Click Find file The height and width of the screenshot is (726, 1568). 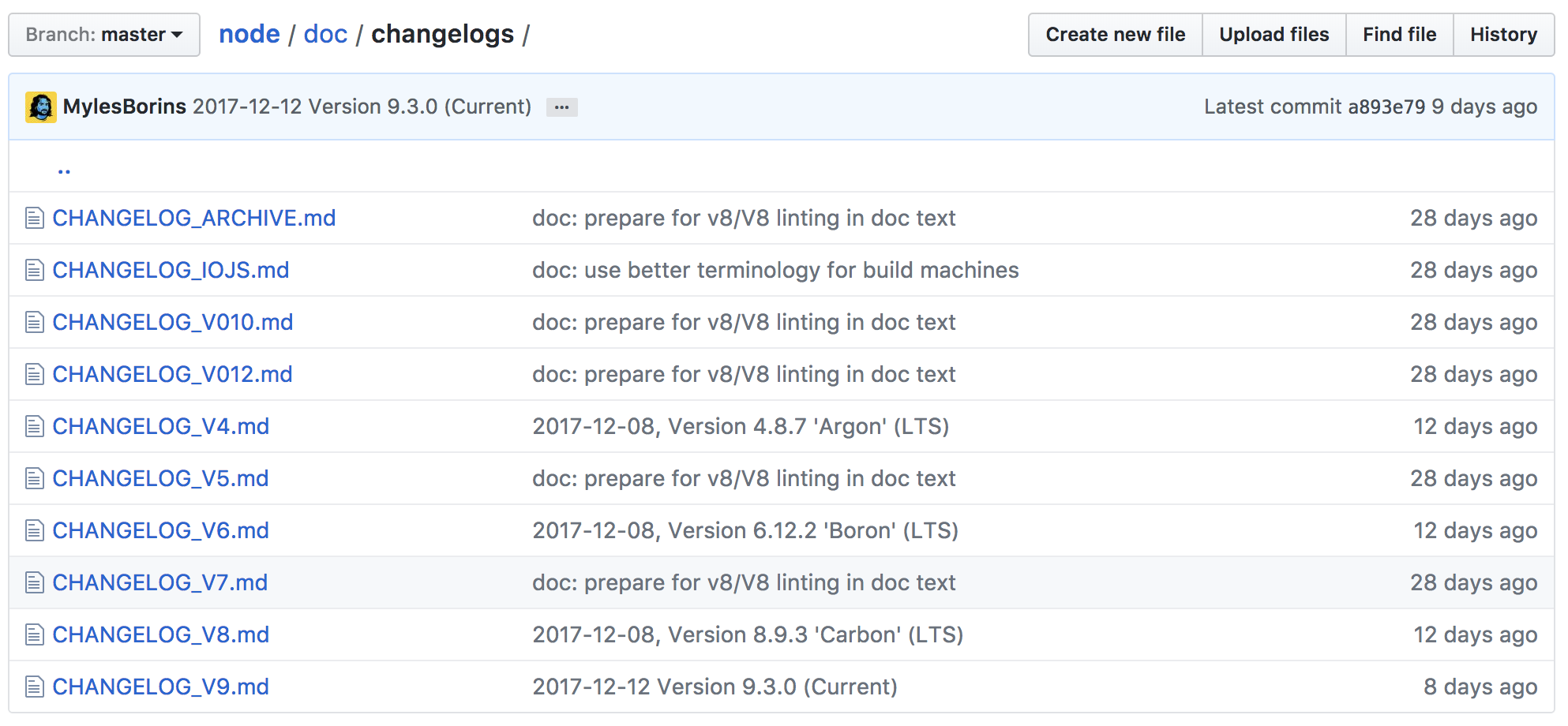pos(1398,34)
